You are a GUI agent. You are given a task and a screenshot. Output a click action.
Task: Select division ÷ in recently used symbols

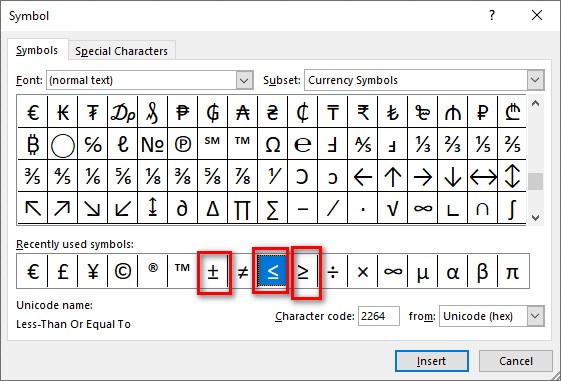(333, 271)
